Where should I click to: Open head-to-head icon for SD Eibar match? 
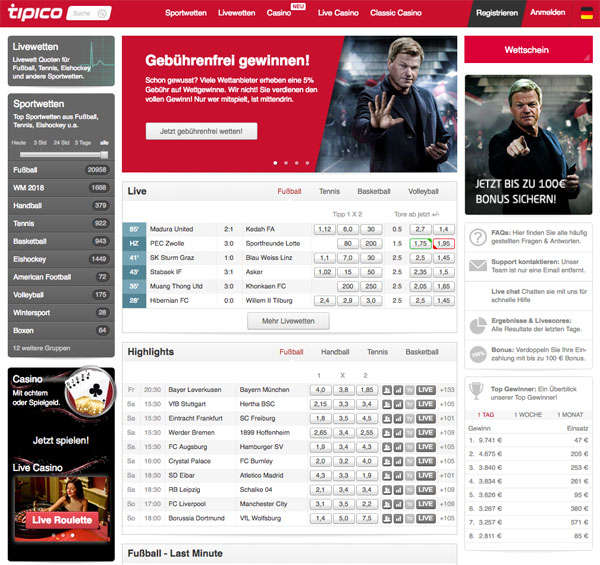click(387, 475)
